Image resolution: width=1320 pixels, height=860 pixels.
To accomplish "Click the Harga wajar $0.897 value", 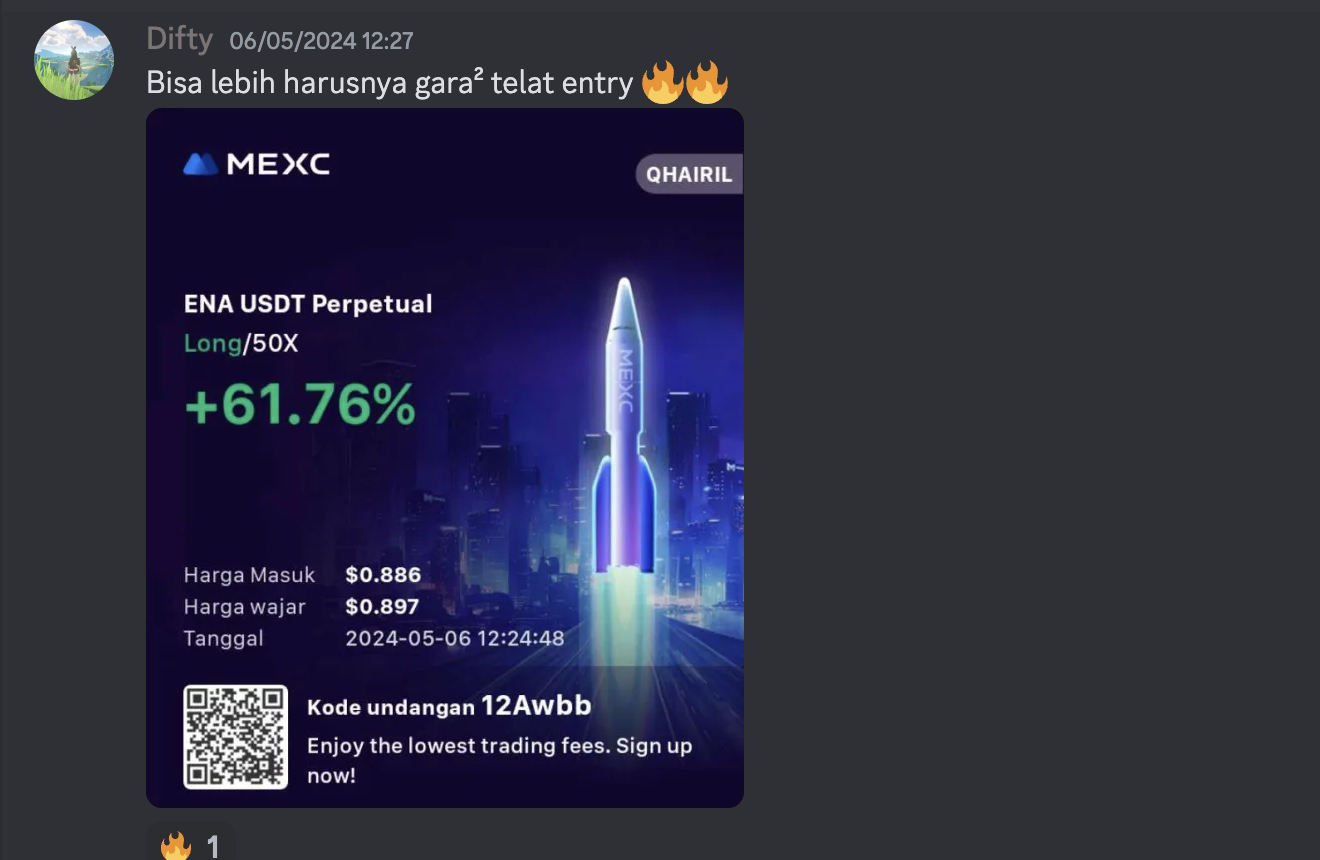I will (x=382, y=607).
